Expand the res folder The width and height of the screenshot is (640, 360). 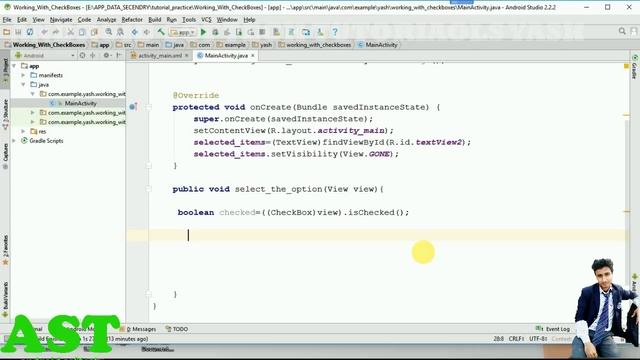[24, 131]
